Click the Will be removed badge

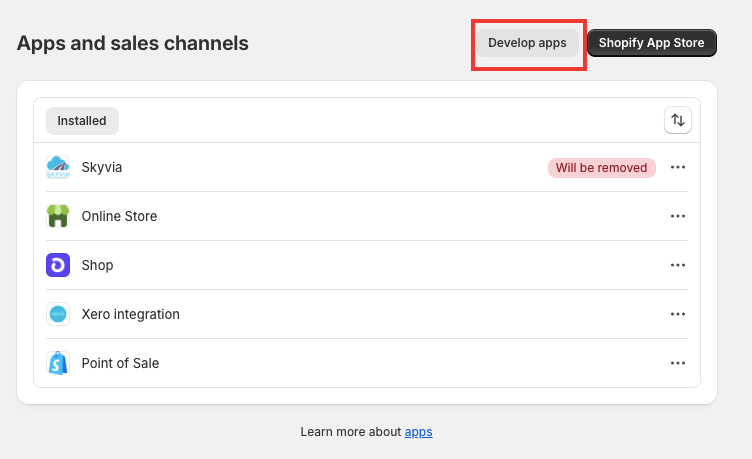click(601, 168)
